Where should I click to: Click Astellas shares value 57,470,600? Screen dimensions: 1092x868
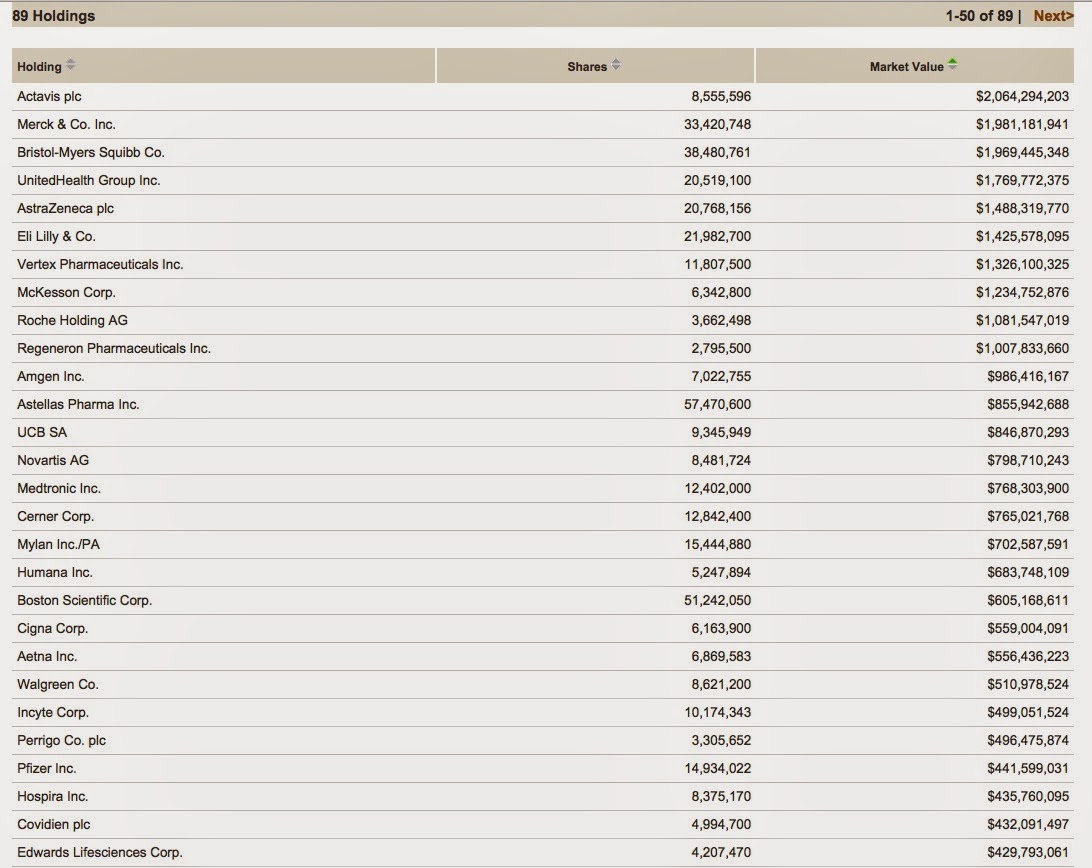pyautogui.click(x=717, y=404)
